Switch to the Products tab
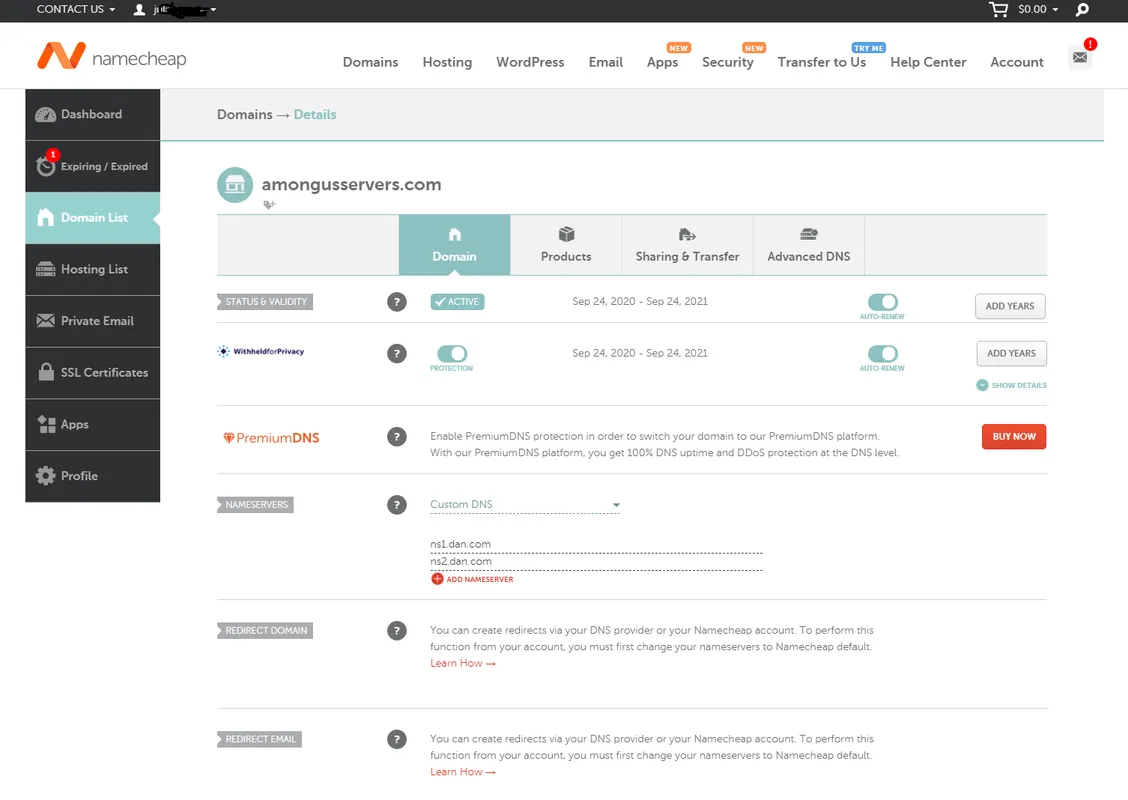 coord(566,245)
